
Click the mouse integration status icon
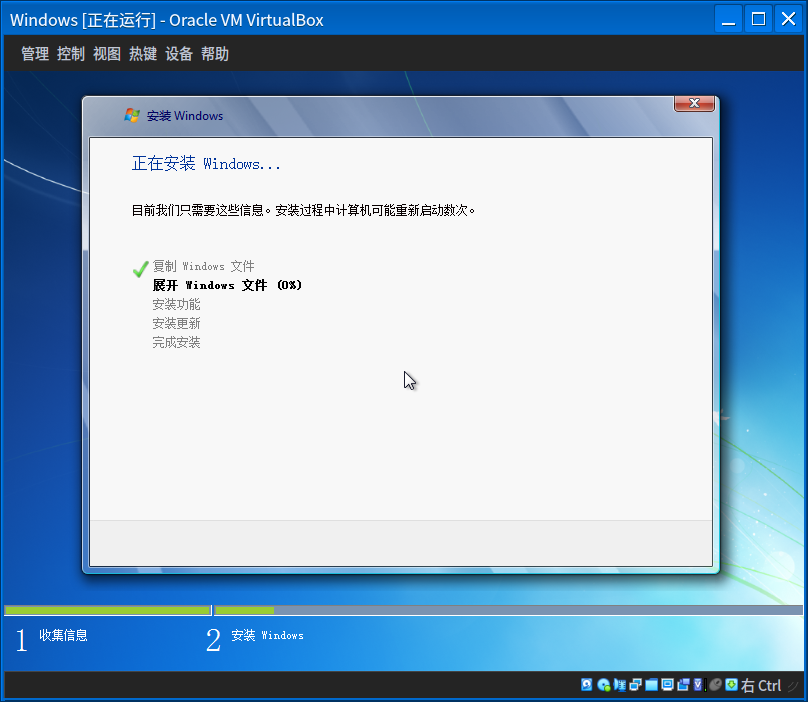715,685
